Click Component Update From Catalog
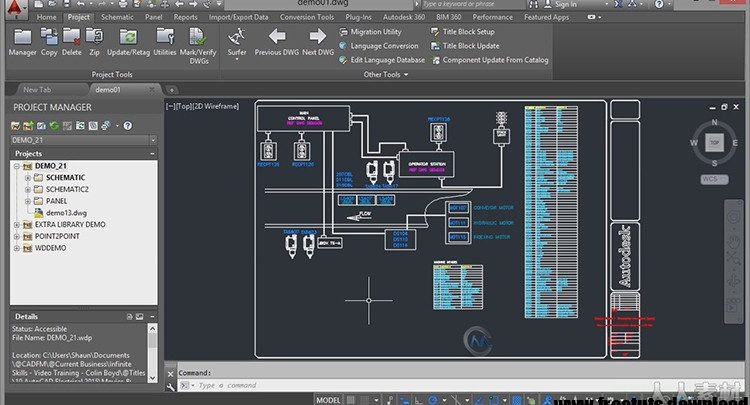Screen dimensions: 750x405 coord(490,60)
